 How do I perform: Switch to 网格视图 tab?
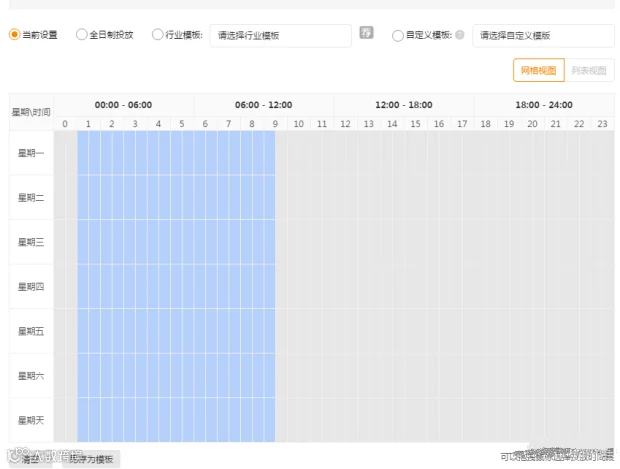[x=539, y=70]
